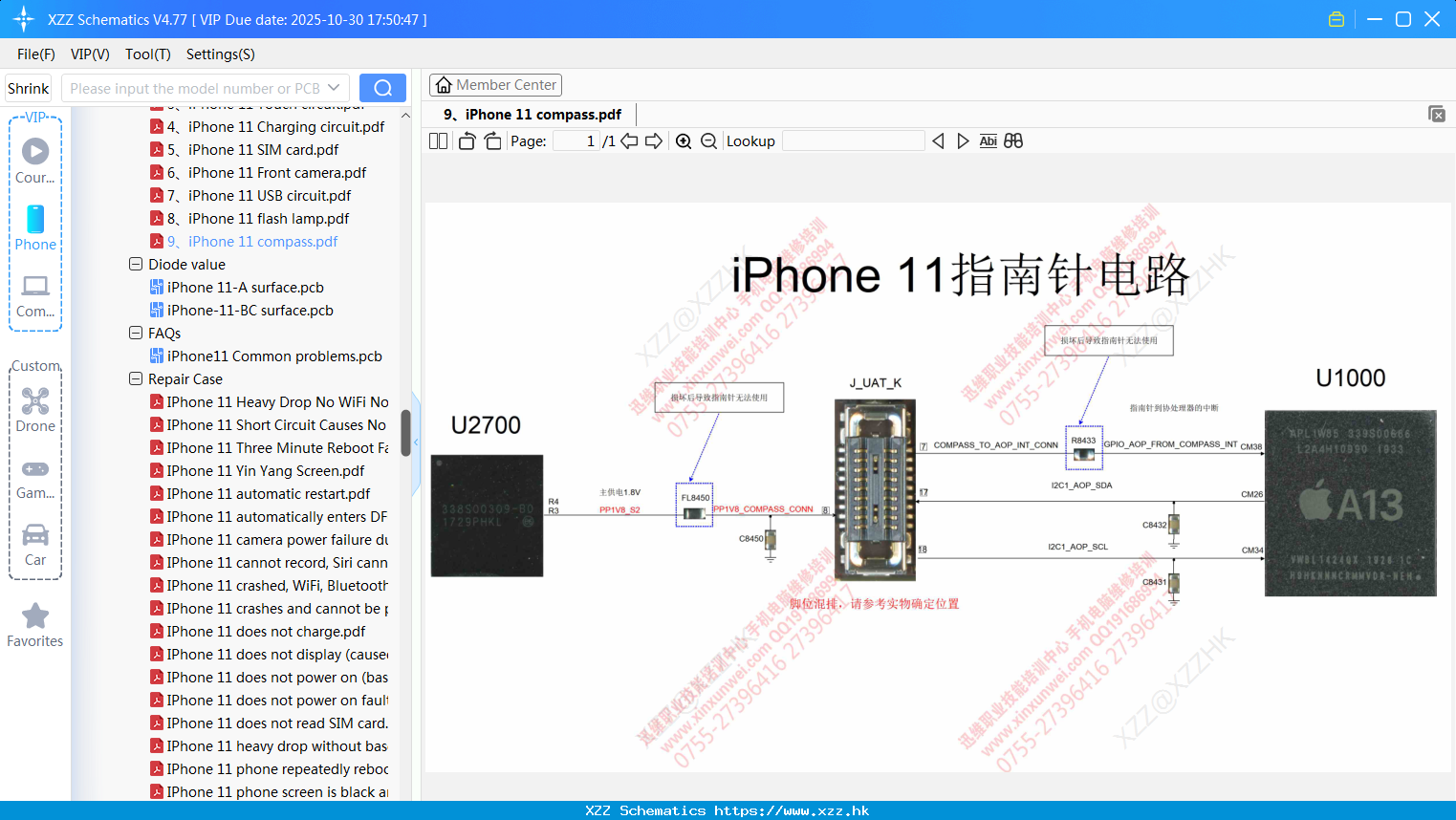
Task: Collapse the Diode value folder
Action: [x=136, y=264]
